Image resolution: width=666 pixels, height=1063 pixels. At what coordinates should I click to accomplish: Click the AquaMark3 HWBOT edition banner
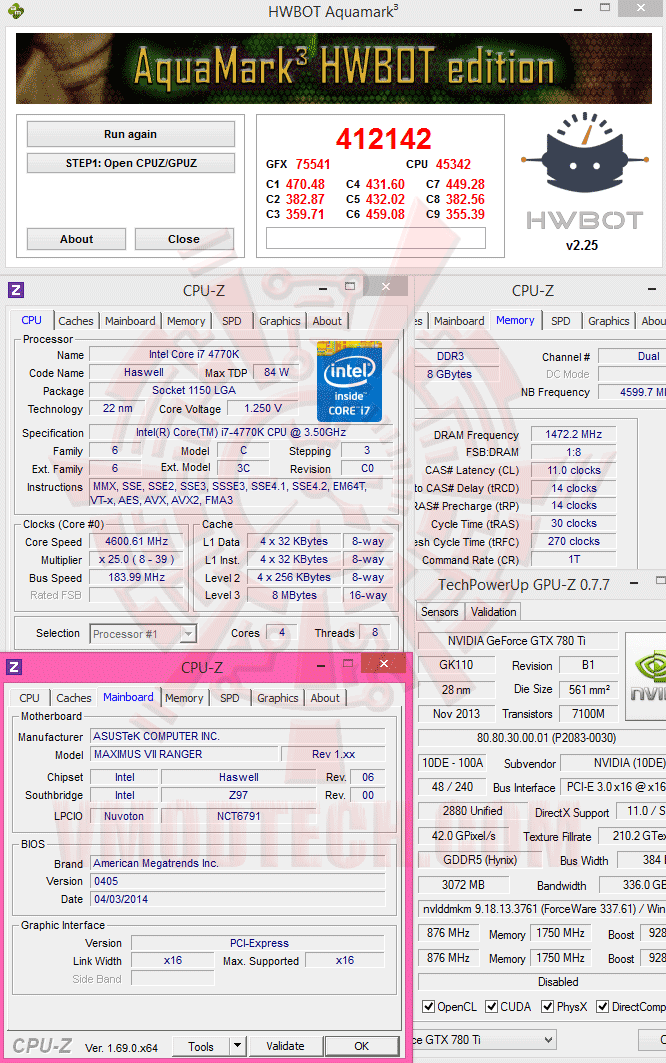pos(334,68)
